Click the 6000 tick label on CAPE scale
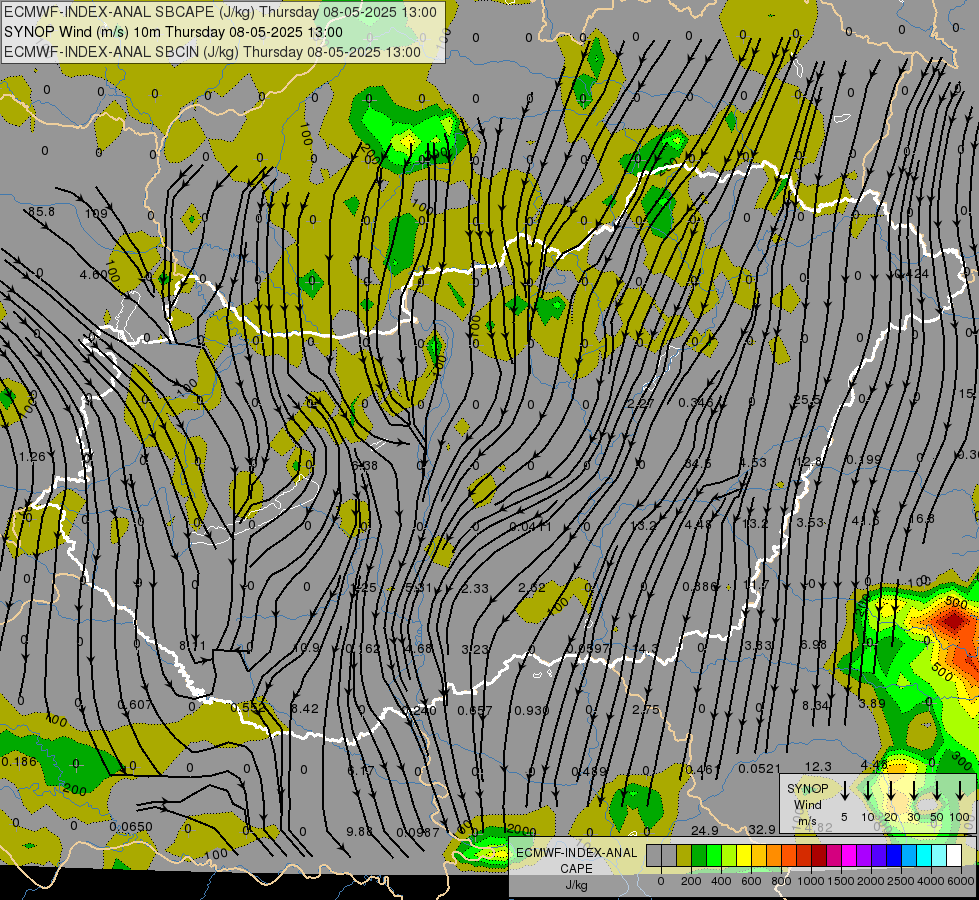This screenshot has height=900, width=979. 961,881
